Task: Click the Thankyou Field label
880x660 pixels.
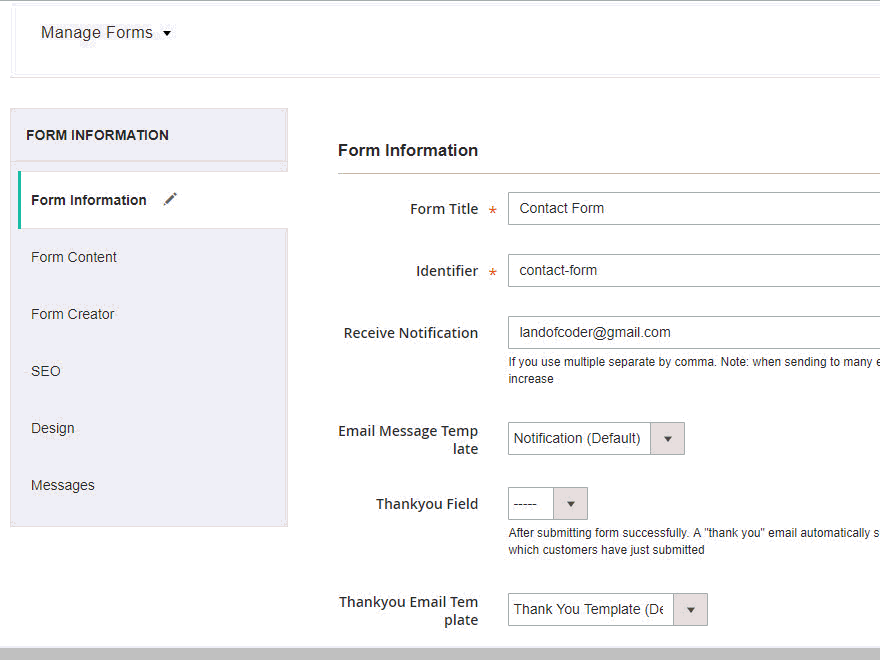Action: [x=427, y=504]
